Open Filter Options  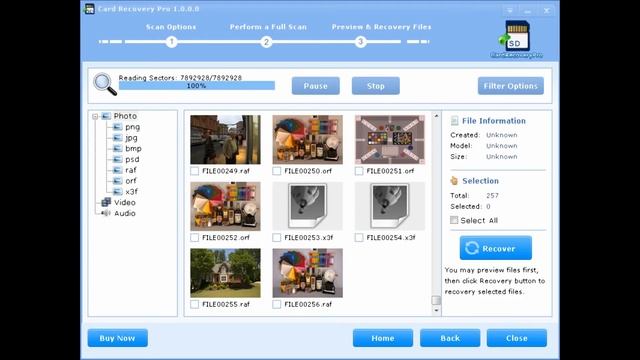511,86
